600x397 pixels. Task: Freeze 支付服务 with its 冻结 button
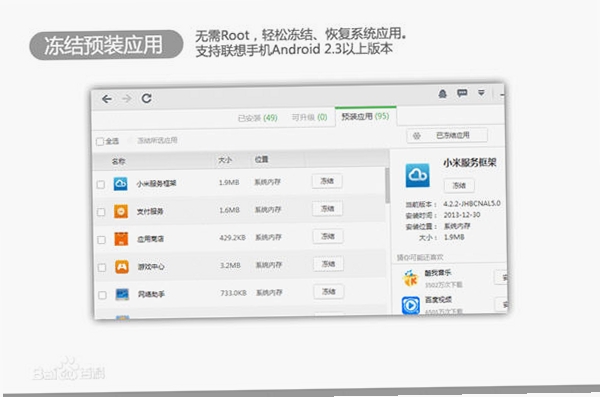328,209
